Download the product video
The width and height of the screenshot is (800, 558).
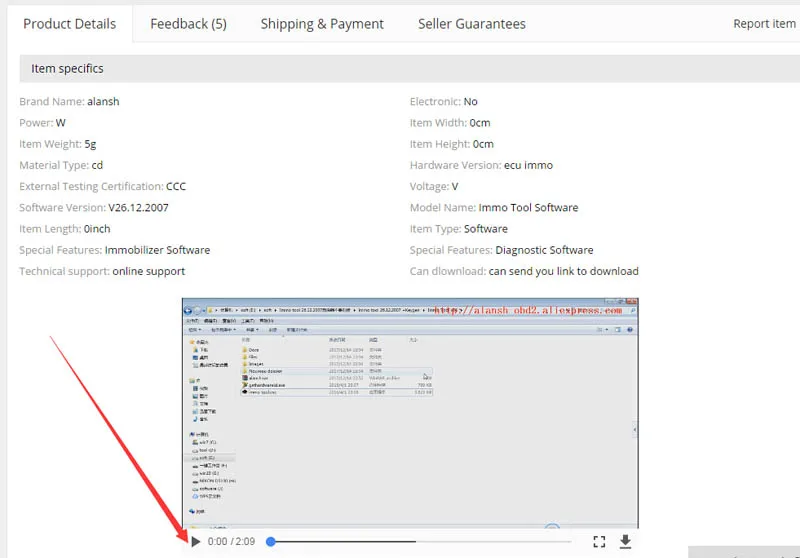click(x=626, y=542)
